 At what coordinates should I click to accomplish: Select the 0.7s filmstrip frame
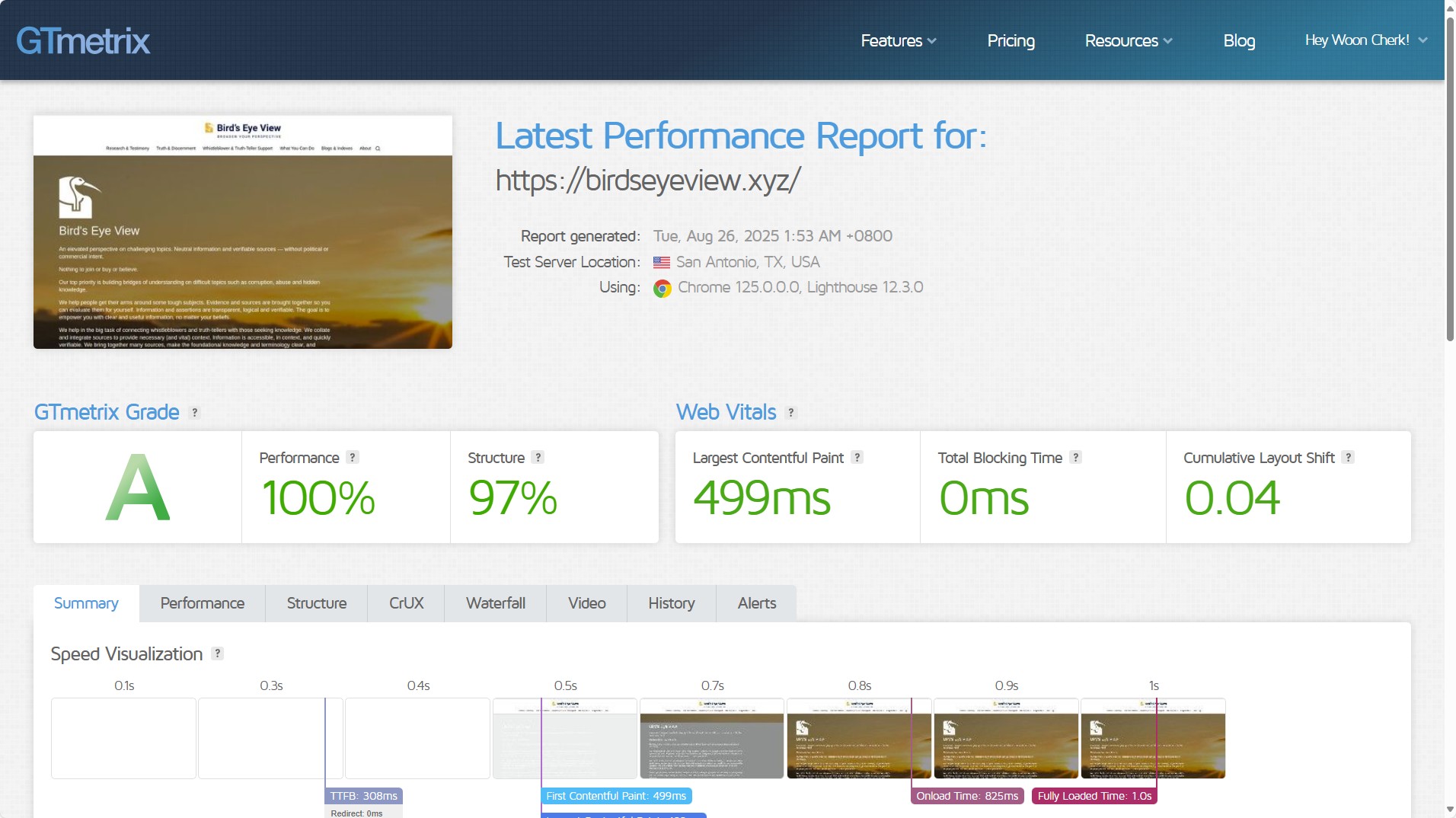[x=712, y=738]
